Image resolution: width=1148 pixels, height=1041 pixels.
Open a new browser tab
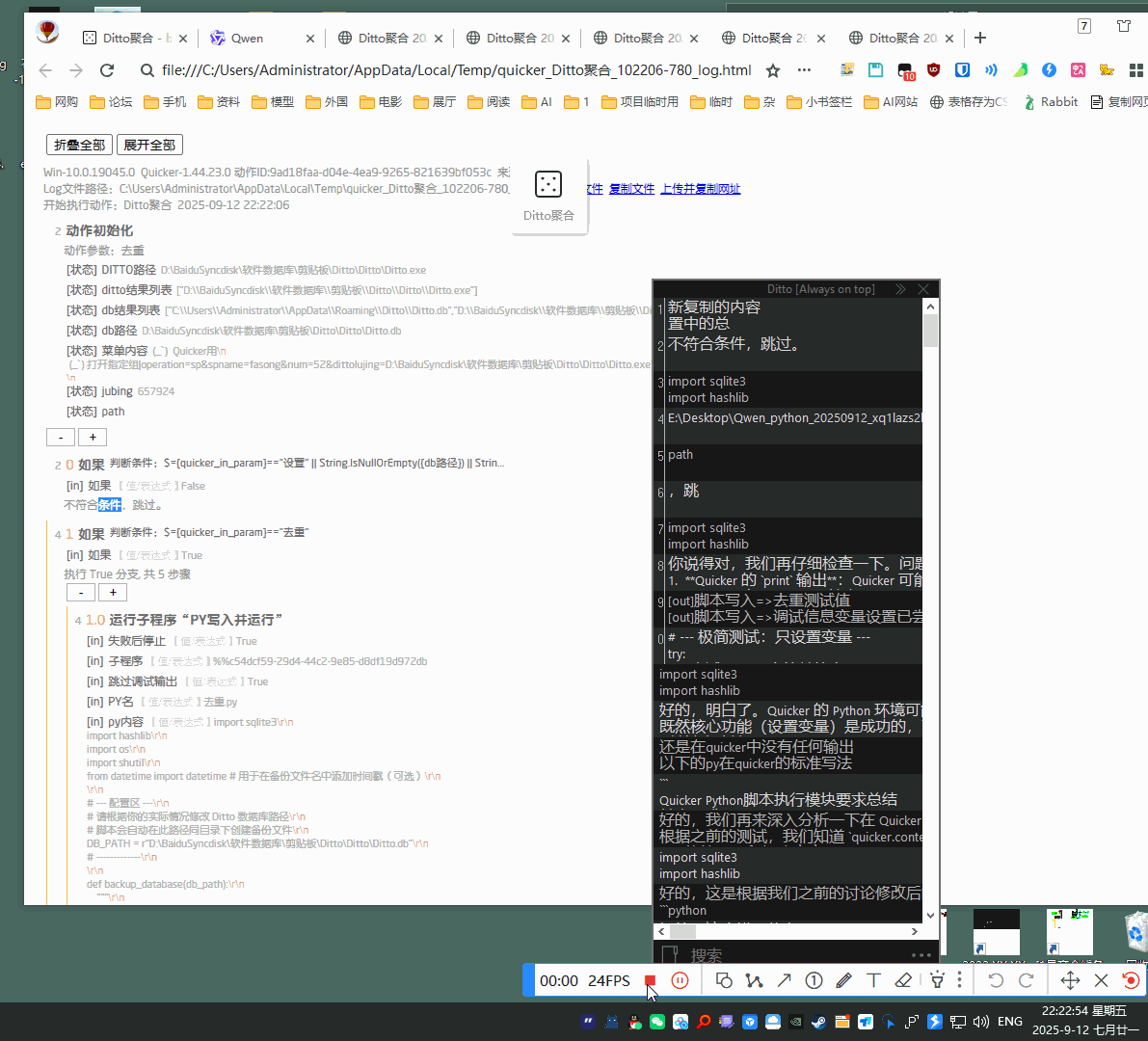(x=980, y=38)
